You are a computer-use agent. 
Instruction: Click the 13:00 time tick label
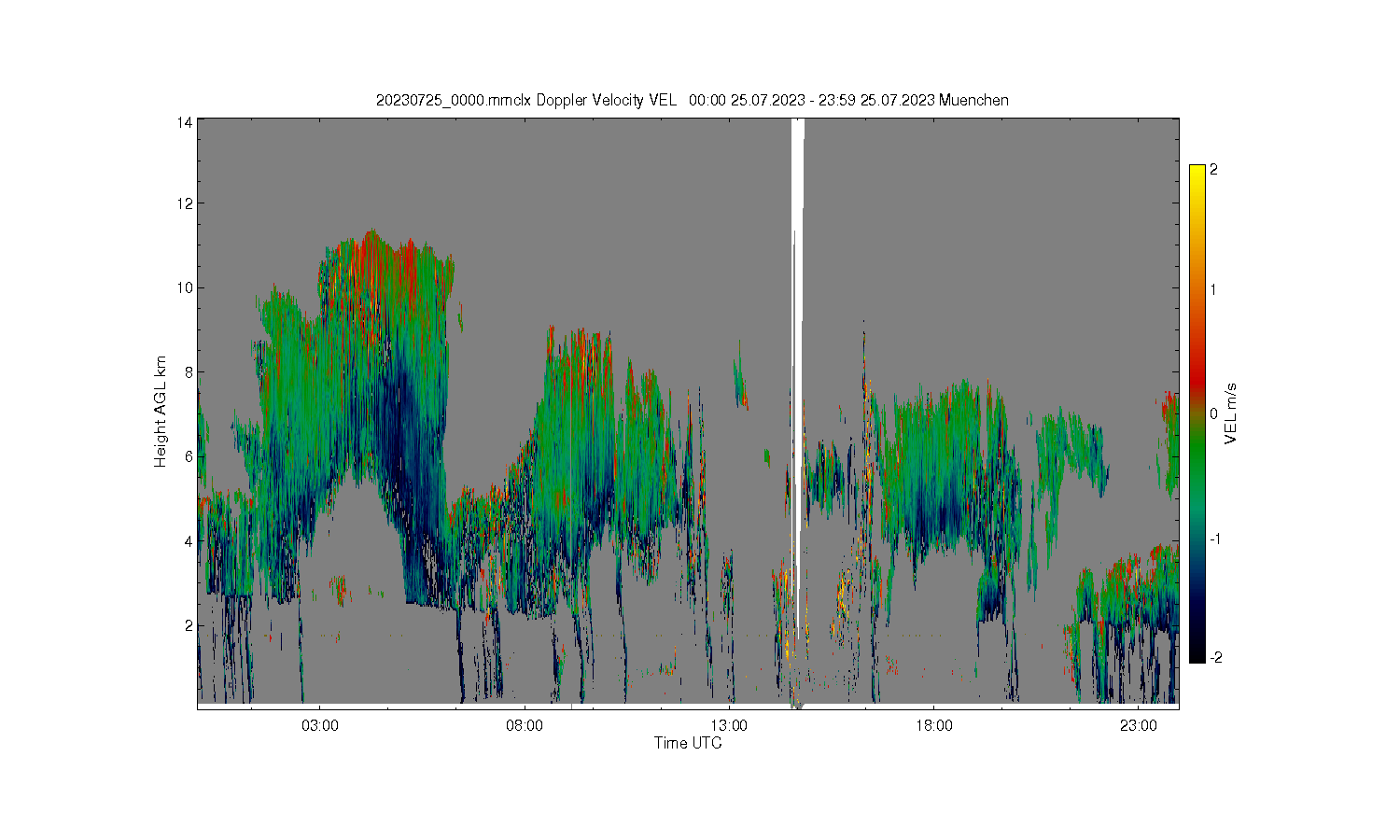tap(729, 725)
